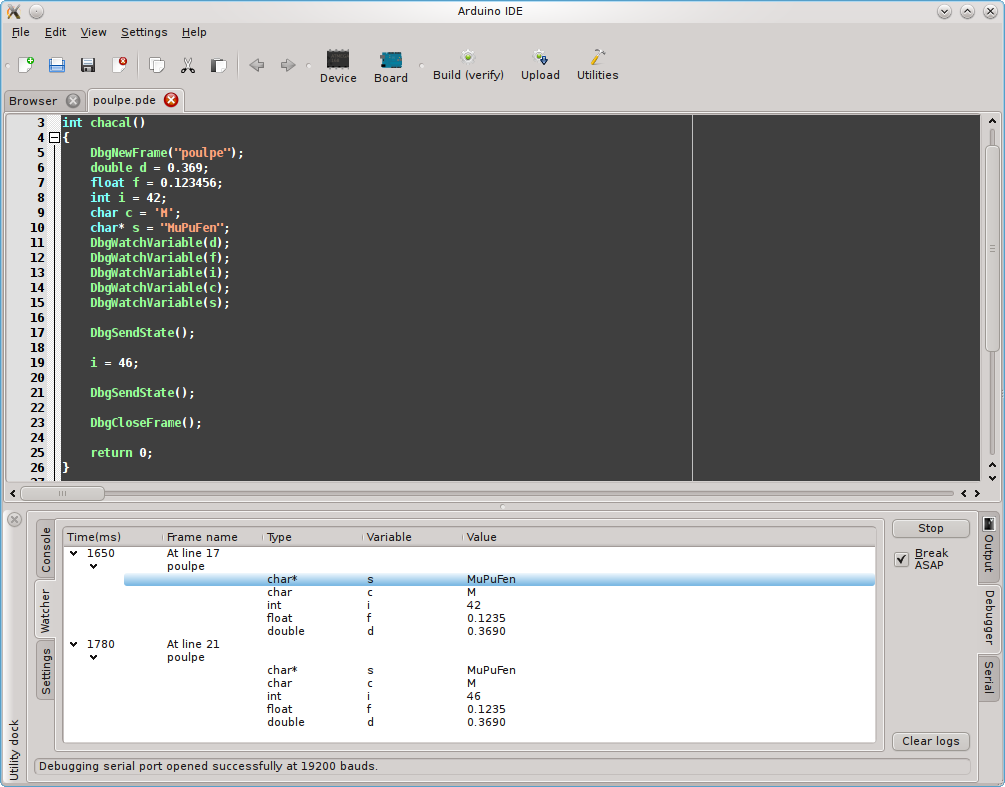Select the At line 17 frame entry
1005x787 pixels.
coord(193,553)
